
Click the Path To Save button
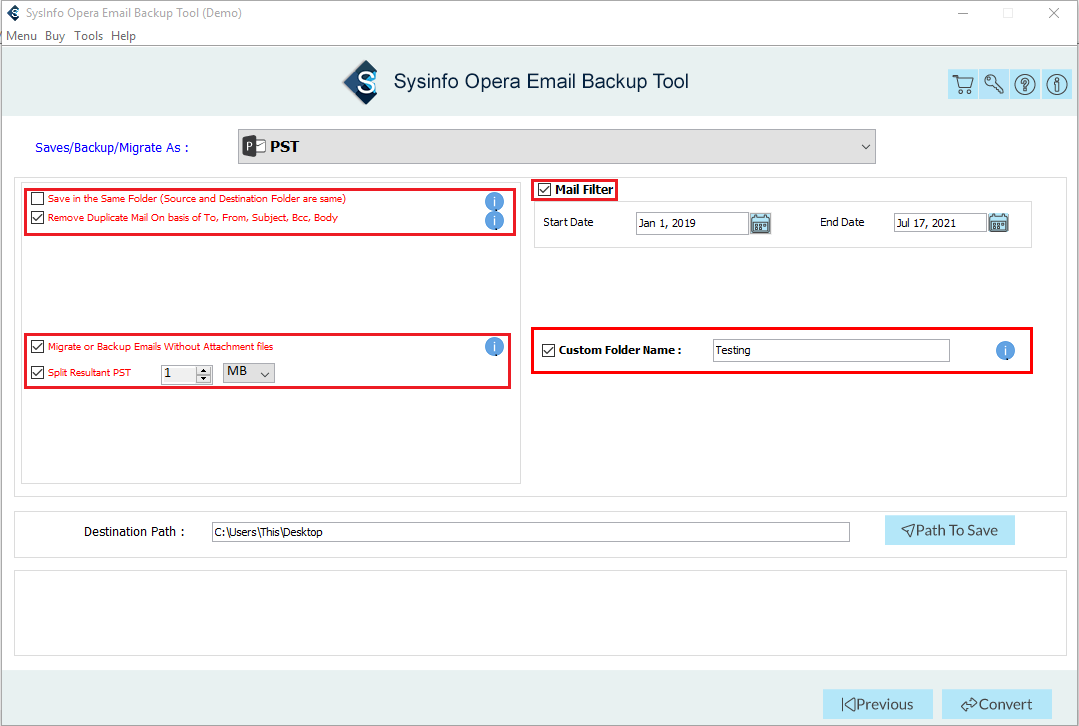click(x=950, y=531)
